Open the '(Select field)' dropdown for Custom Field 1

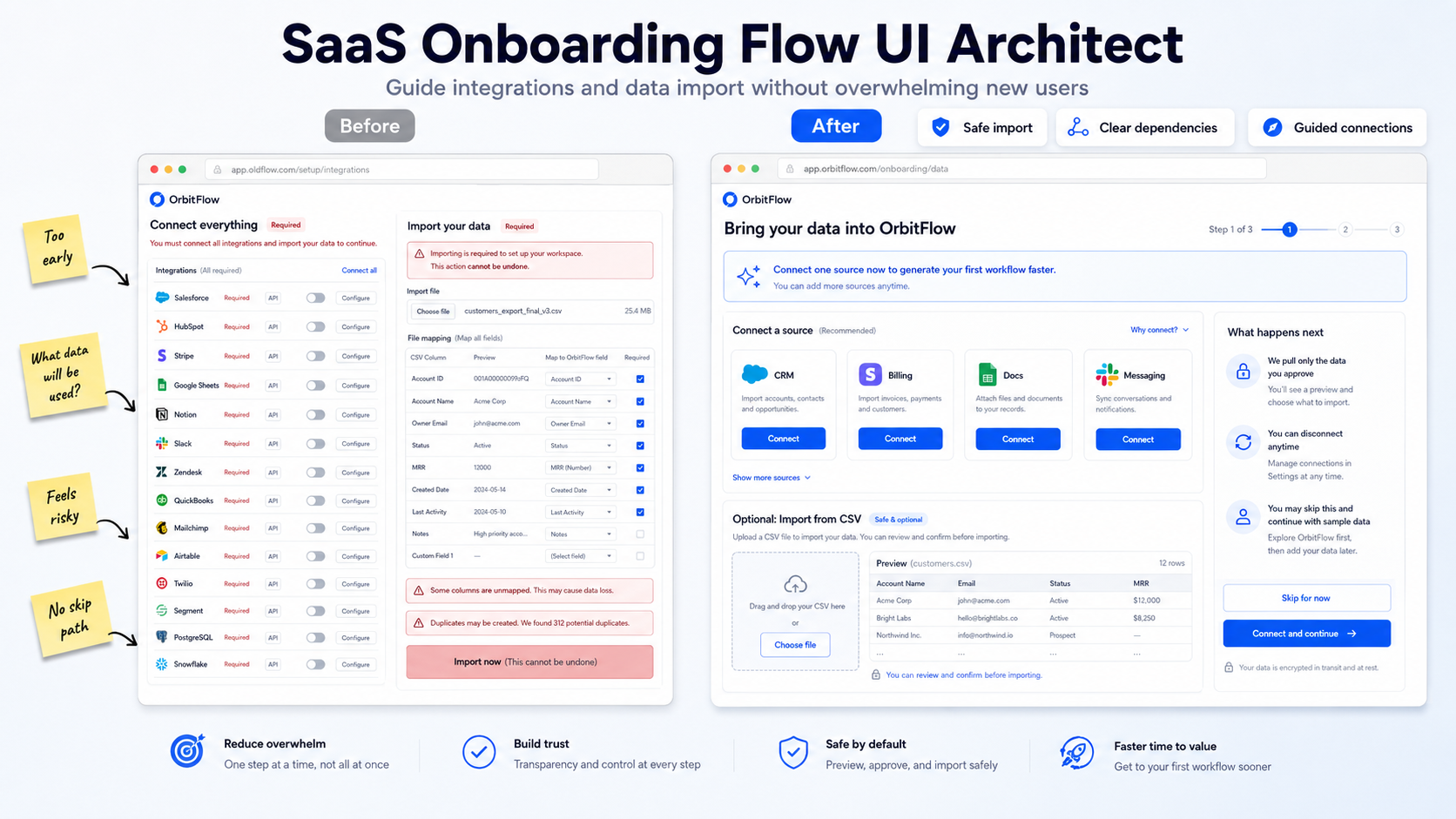pyautogui.click(x=580, y=555)
